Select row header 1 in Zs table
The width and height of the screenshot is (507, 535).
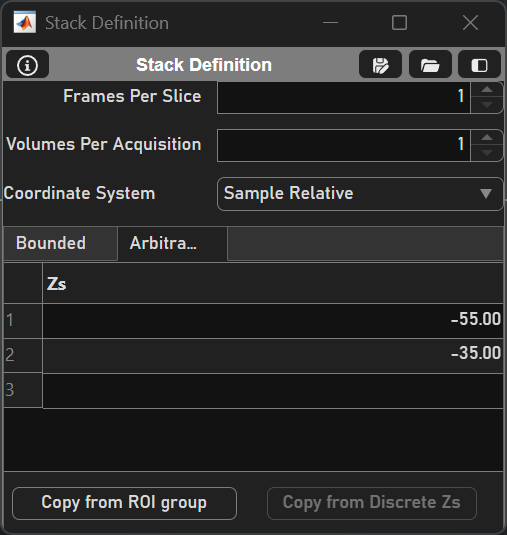pyautogui.click(x=23, y=321)
